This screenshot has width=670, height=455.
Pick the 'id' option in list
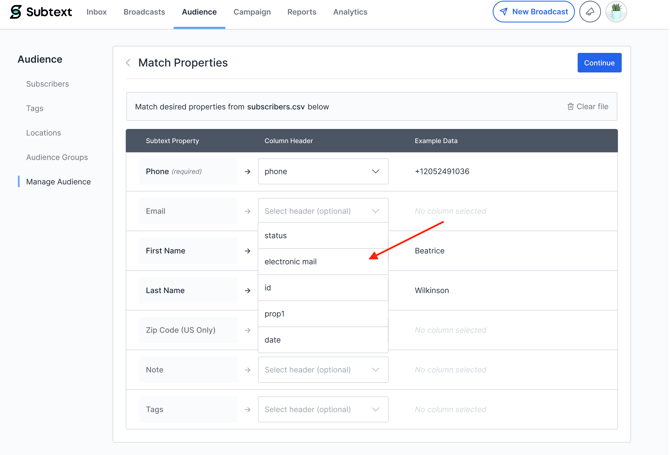pos(268,288)
